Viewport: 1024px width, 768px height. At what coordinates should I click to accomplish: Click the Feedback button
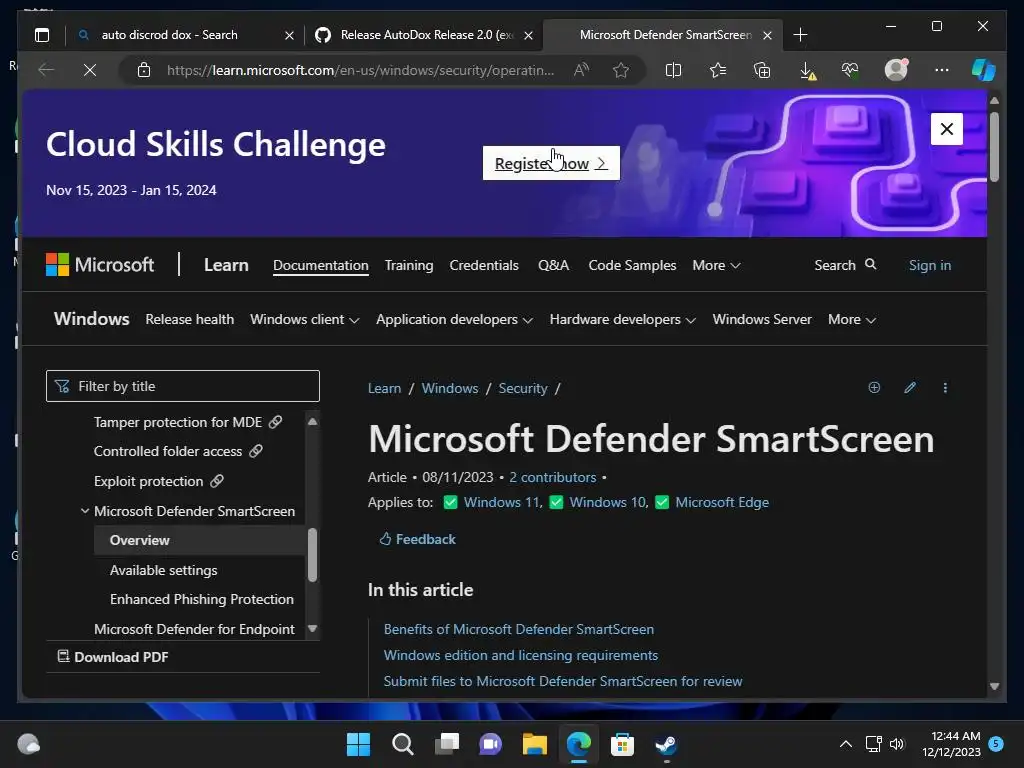point(418,539)
